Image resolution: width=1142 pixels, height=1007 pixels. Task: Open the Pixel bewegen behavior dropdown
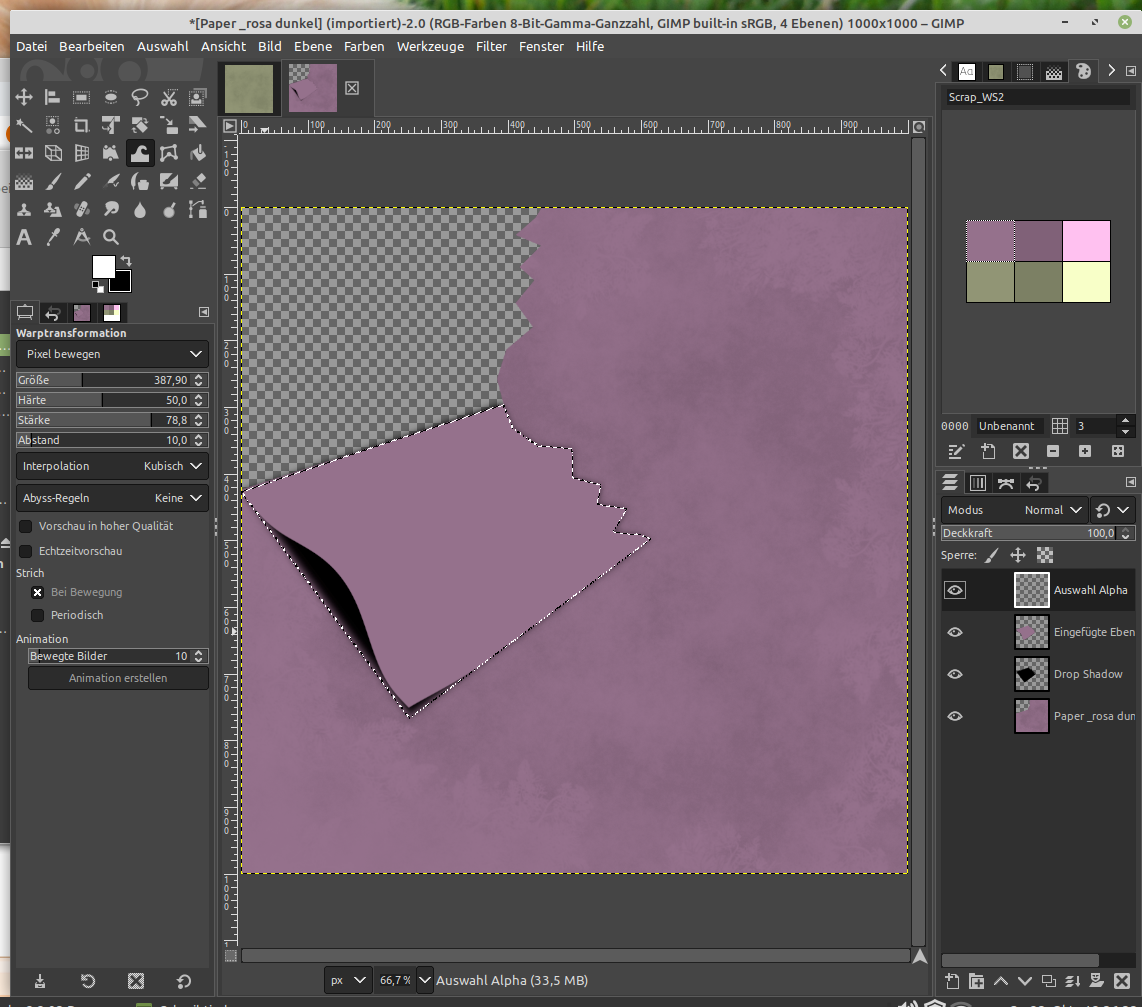(112, 354)
